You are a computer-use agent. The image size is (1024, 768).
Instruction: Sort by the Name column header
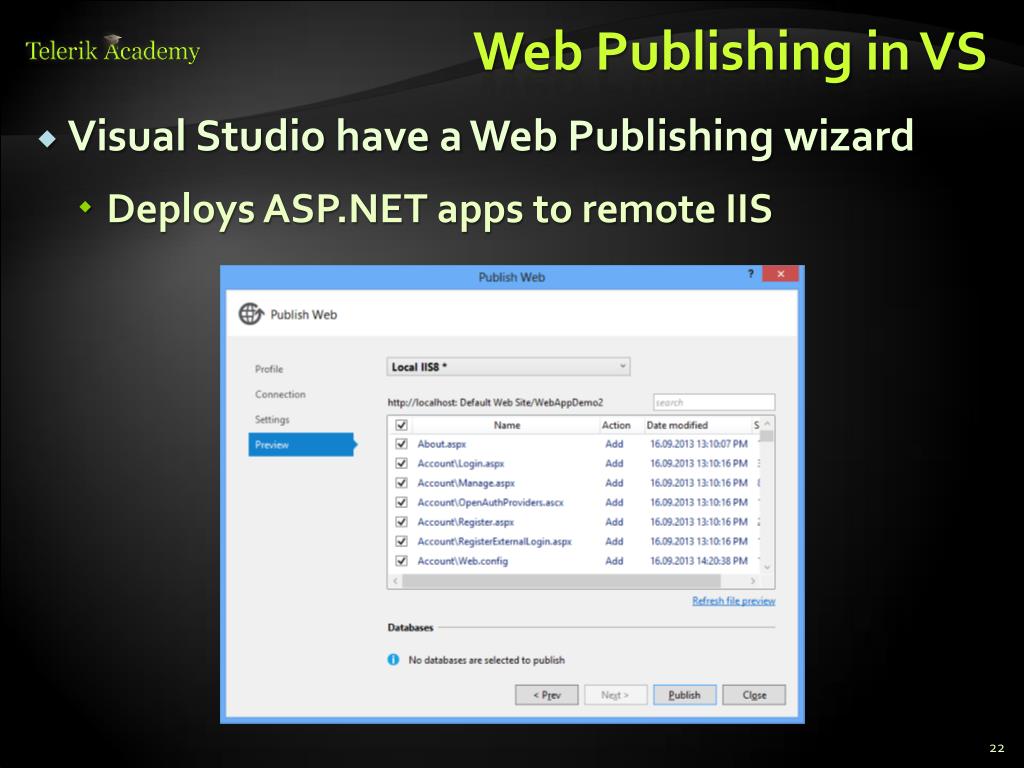(507, 425)
